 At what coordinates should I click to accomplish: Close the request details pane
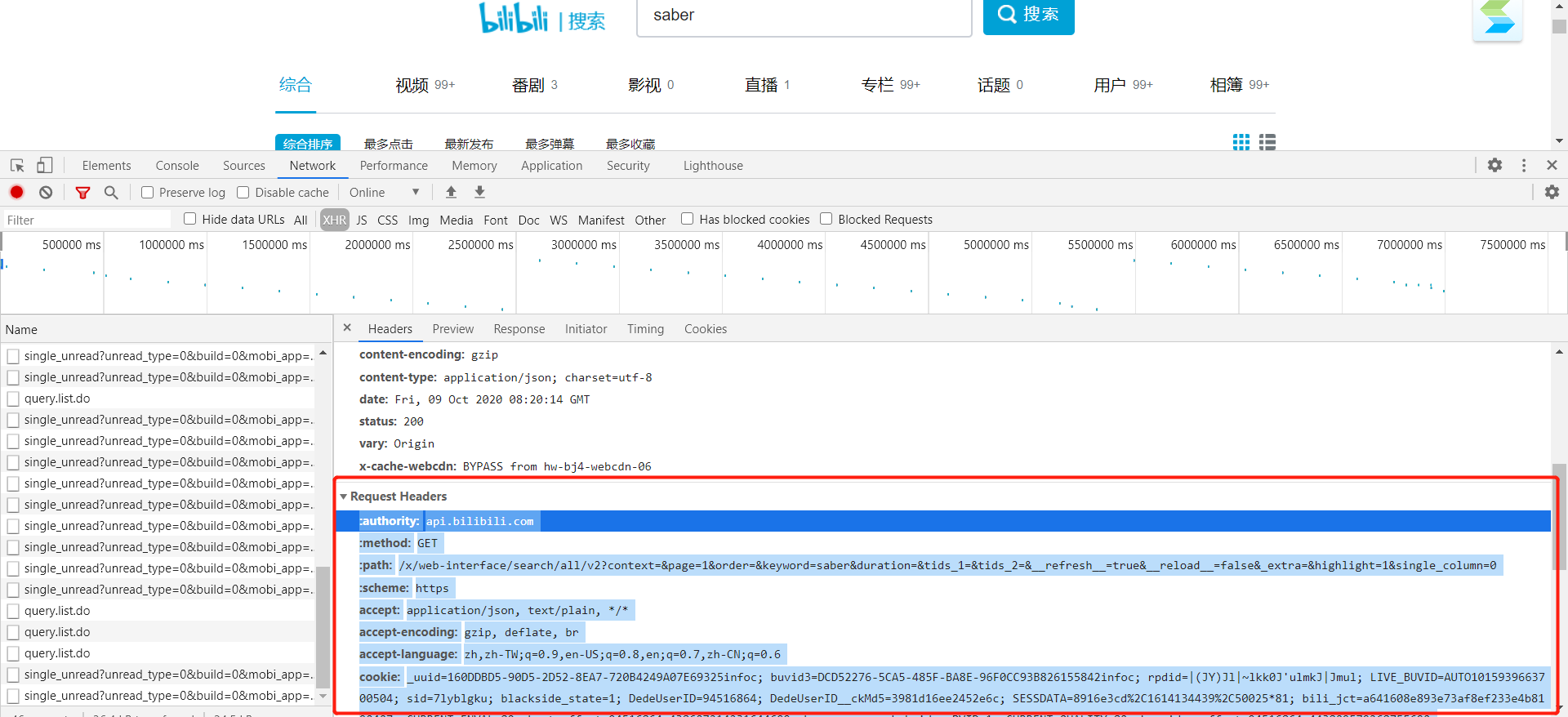tap(347, 327)
